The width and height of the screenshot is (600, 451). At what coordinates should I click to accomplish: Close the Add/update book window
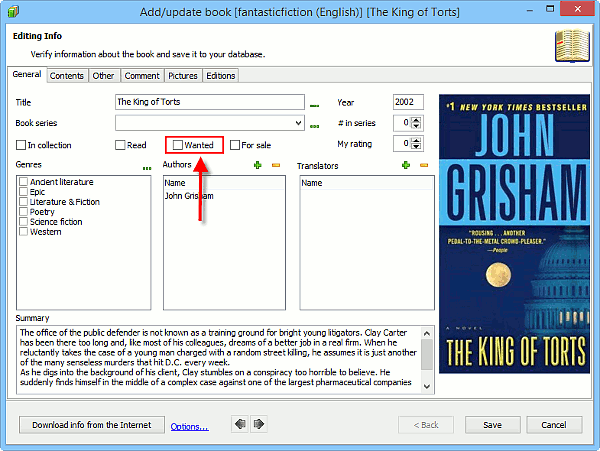coord(577,9)
